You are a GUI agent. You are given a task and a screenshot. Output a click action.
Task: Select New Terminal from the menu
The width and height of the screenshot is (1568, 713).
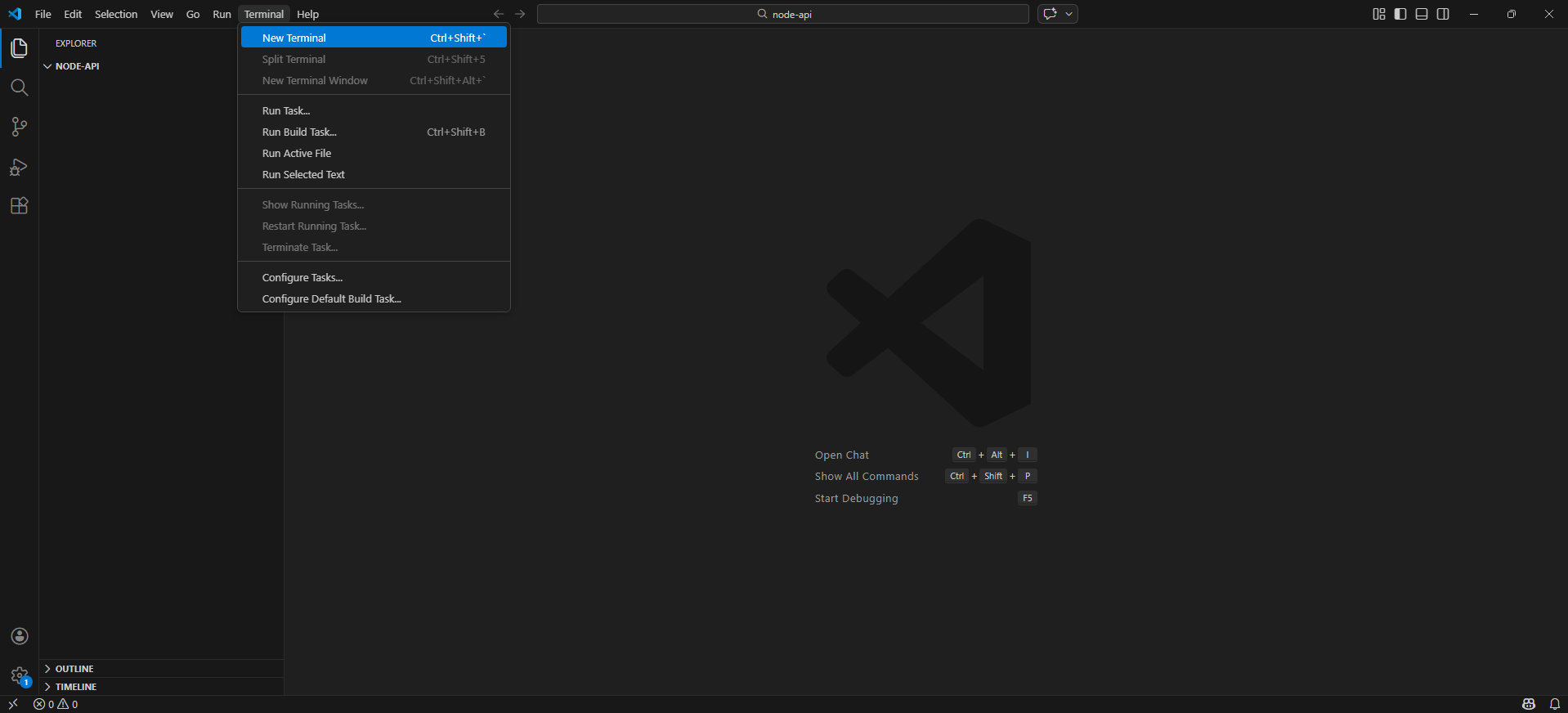(x=294, y=38)
